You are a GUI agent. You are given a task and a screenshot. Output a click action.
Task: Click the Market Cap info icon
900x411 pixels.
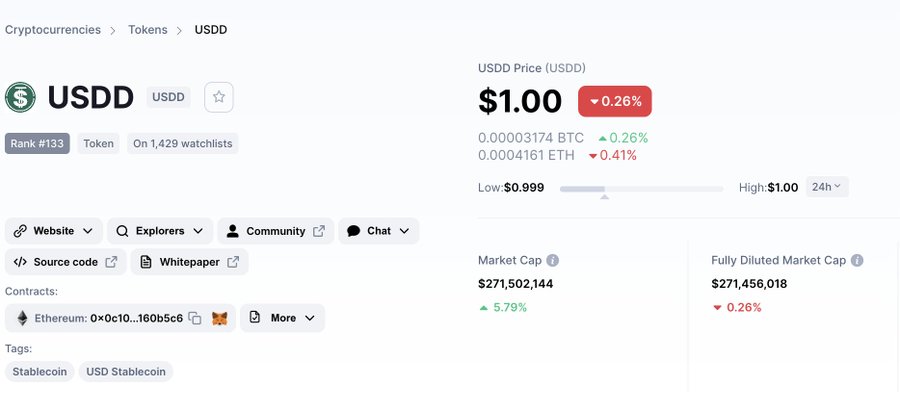click(x=552, y=261)
